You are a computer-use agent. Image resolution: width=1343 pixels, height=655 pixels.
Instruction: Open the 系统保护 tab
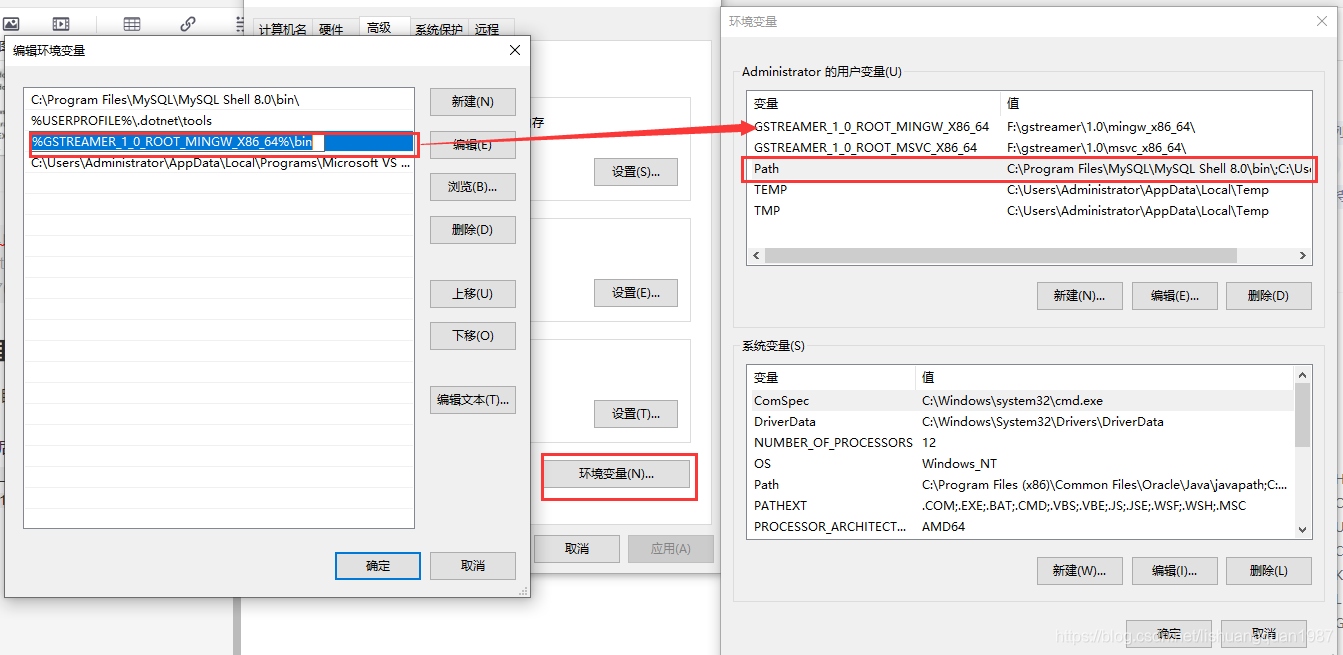tap(439, 30)
